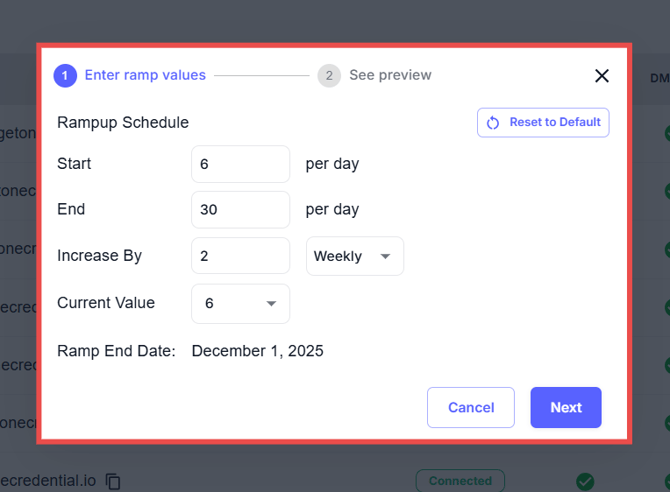Image resolution: width=670 pixels, height=492 pixels.
Task: Click the step 1 circle indicator
Action: [x=64, y=75]
